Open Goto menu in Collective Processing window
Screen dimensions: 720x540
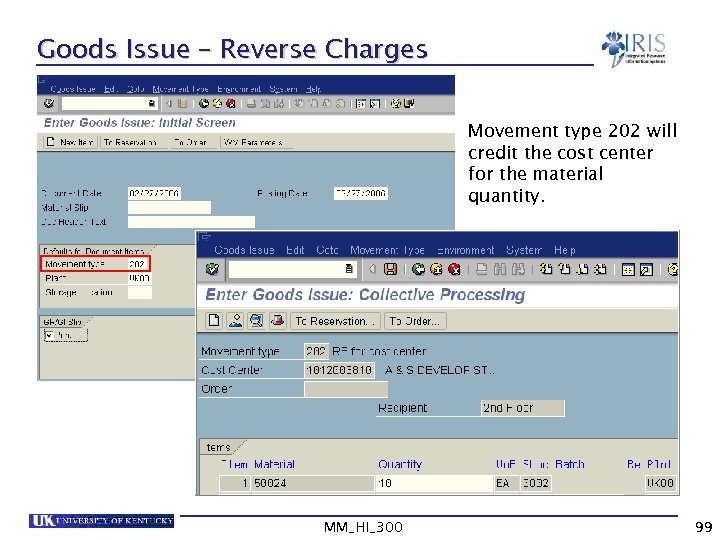(327, 250)
